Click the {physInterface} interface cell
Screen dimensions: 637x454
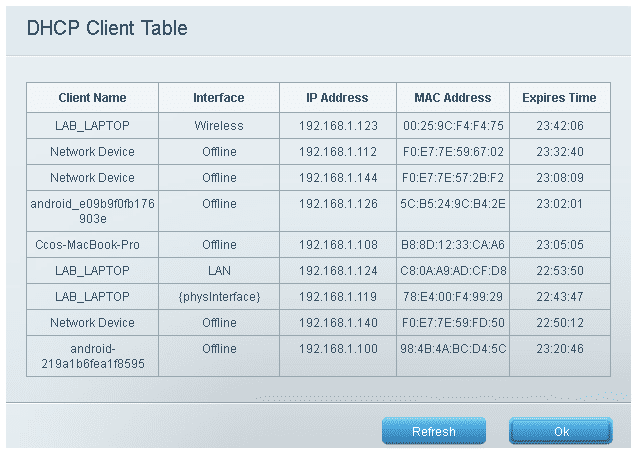coord(218,297)
